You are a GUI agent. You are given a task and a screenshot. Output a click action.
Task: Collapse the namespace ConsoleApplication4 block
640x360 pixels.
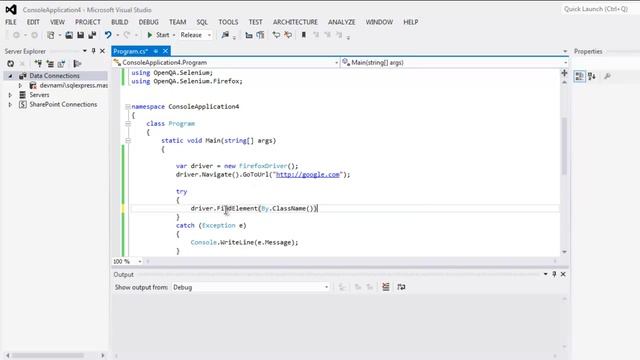[128, 107]
